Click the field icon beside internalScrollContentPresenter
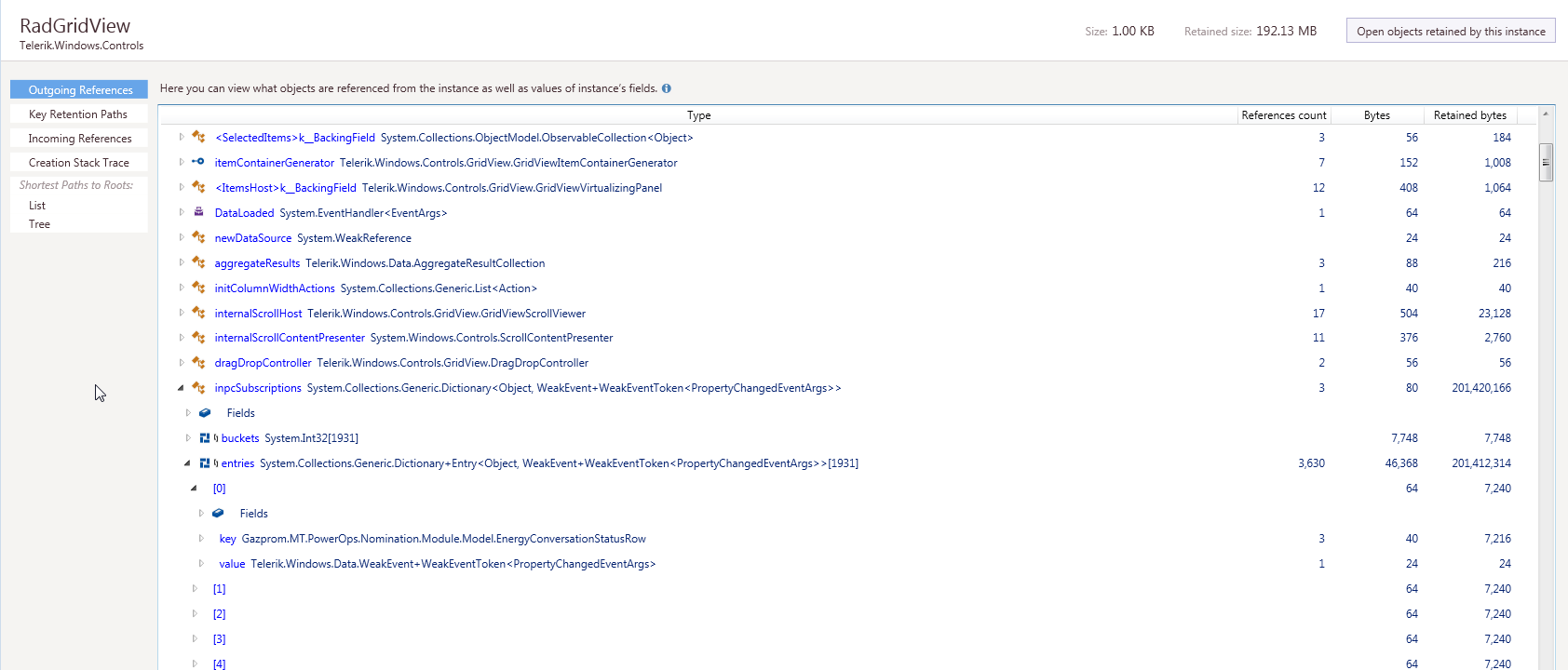This screenshot has width=1568, height=670. (198, 337)
